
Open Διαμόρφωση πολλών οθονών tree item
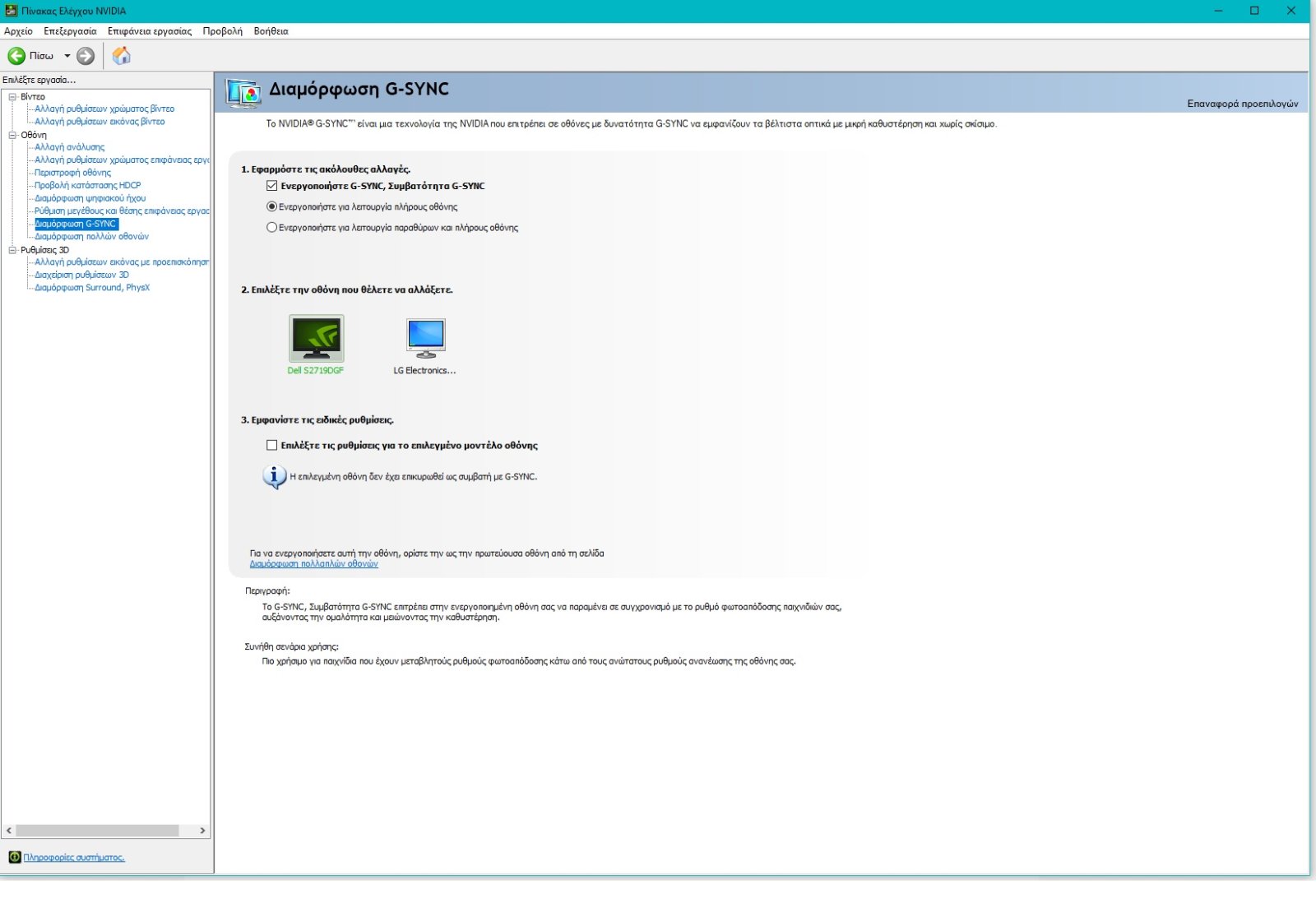[91, 237]
